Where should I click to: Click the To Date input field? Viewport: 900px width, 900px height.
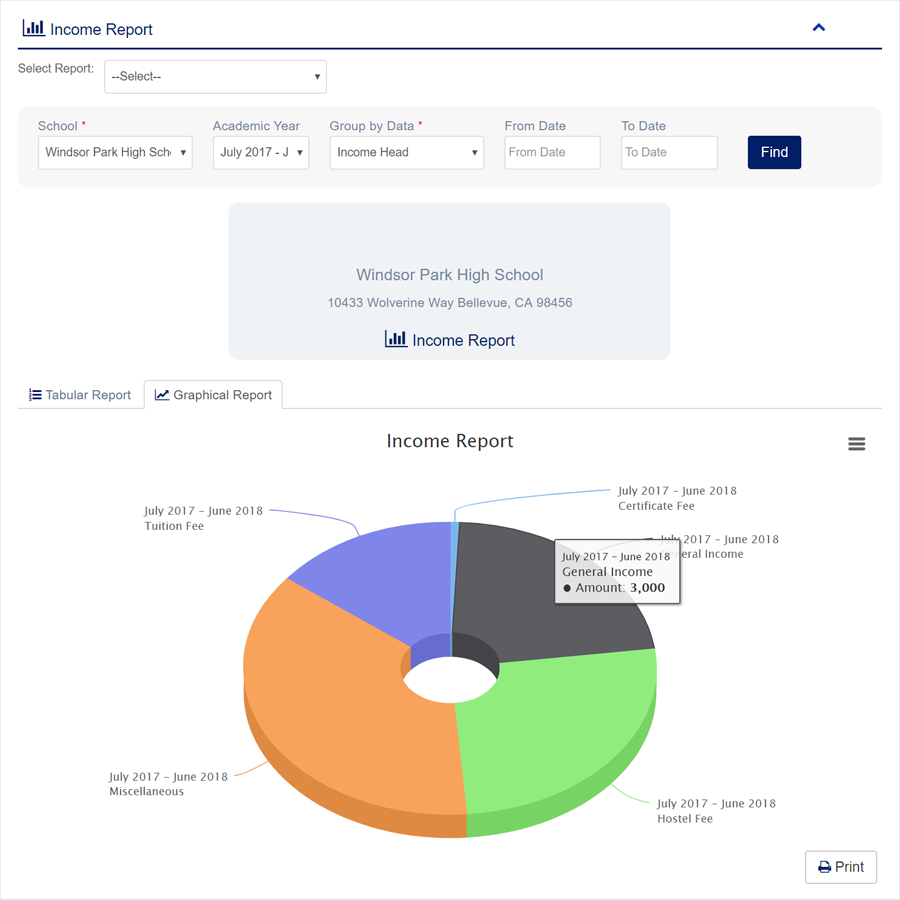tap(669, 153)
